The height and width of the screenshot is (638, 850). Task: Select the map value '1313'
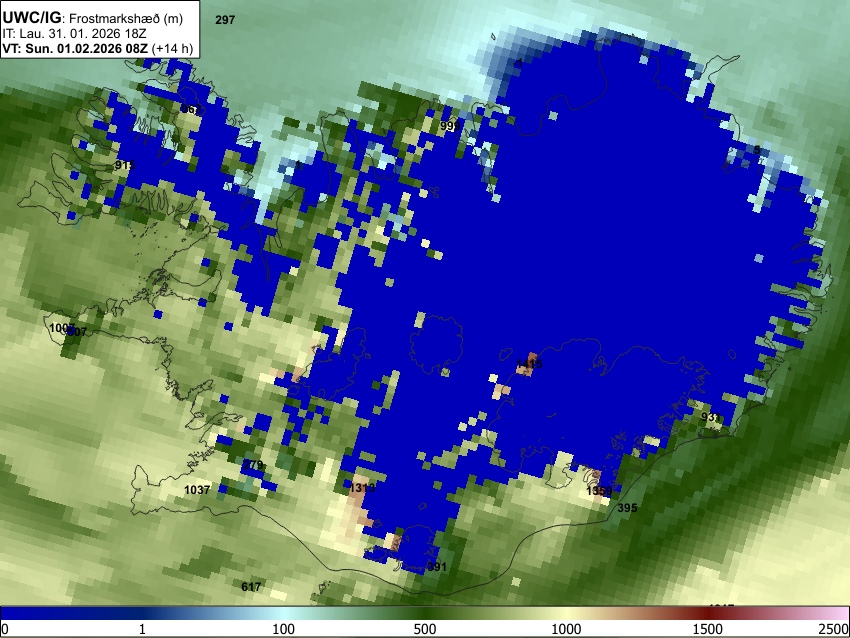pyautogui.click(x=362, y=488)
